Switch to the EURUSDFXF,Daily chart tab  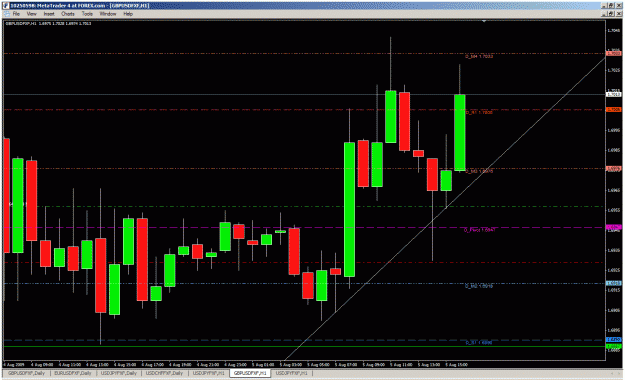[x=73, y=373]
